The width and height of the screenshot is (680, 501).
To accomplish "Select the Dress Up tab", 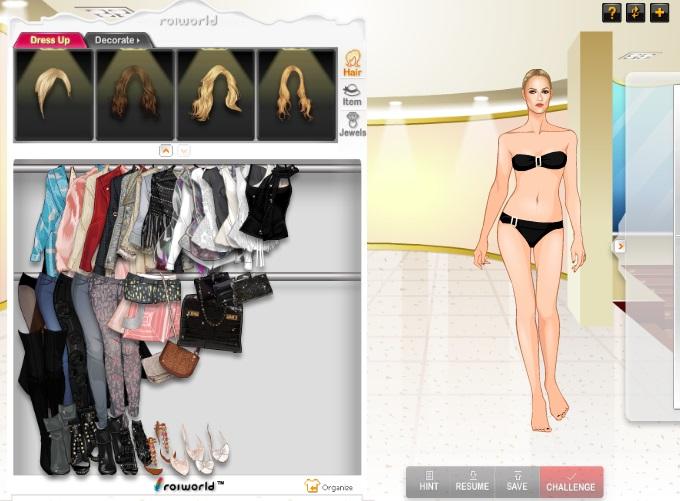I will click(x=49, y=40).
